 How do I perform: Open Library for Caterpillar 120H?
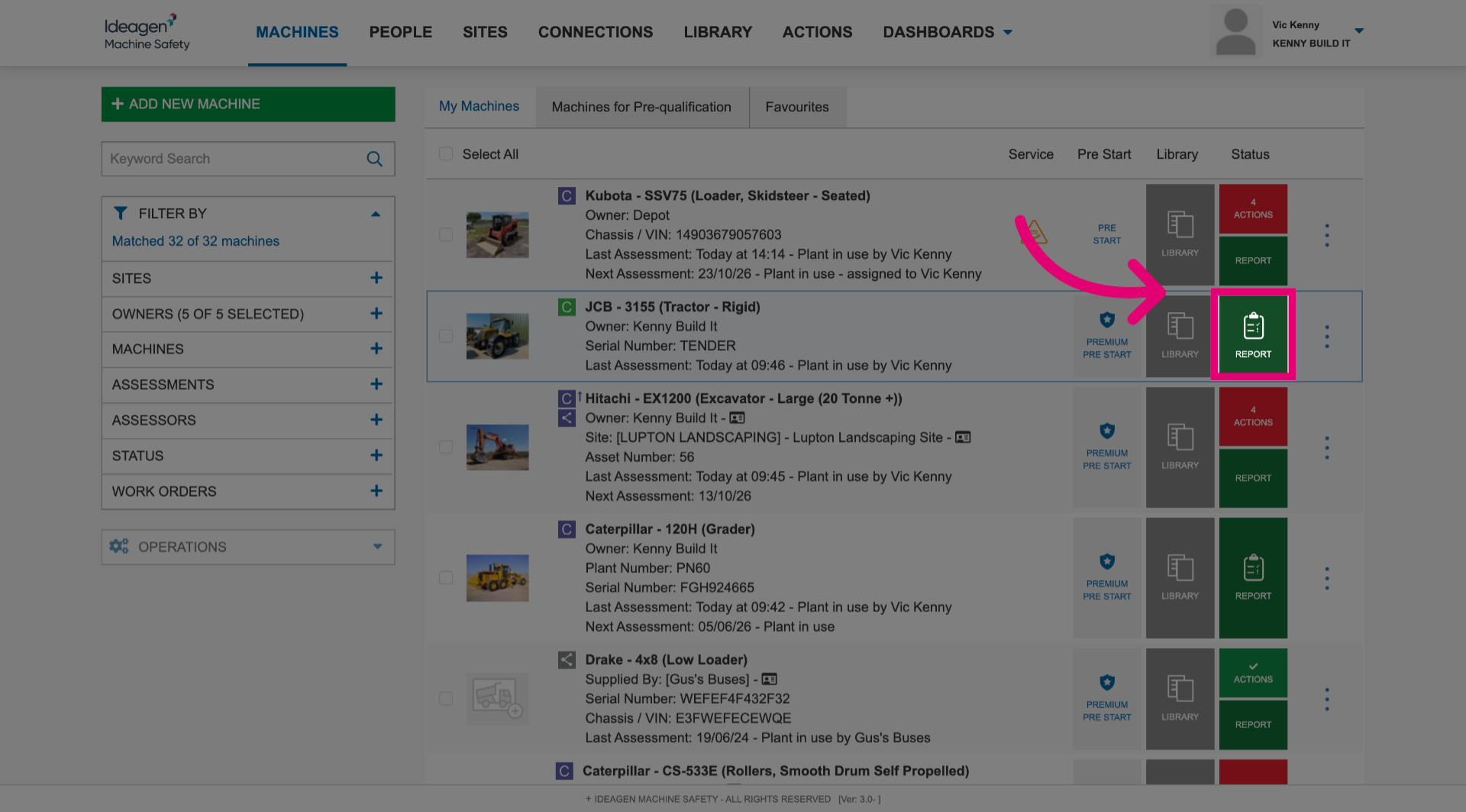[x=1180, y=578]
